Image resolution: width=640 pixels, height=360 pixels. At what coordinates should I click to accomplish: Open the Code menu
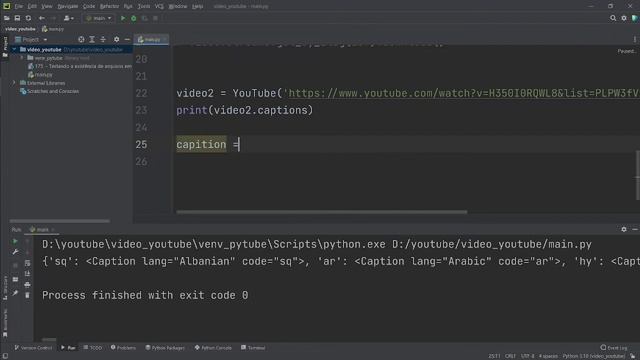89,6
